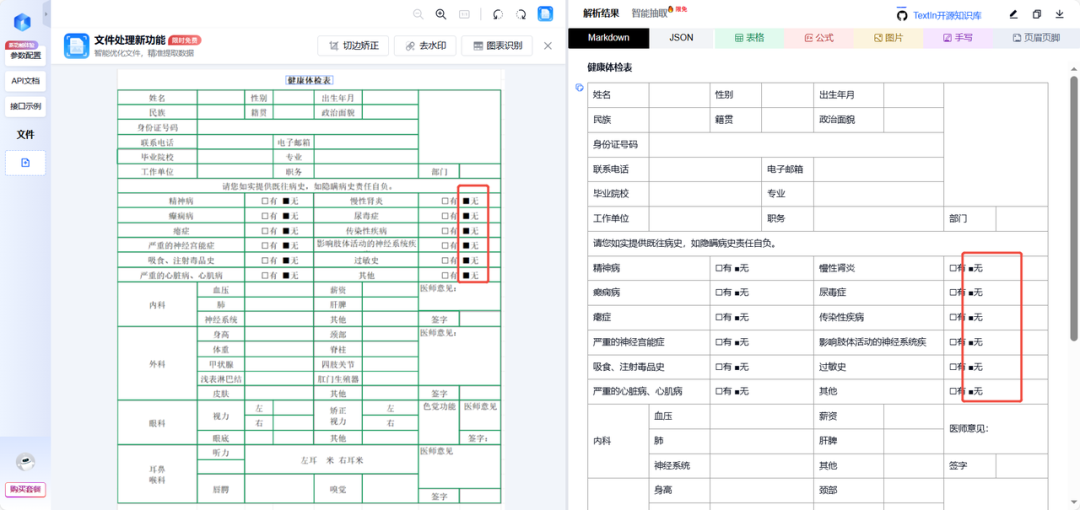
Task: Download the parsing result
Action: (x=1059, y=14)
